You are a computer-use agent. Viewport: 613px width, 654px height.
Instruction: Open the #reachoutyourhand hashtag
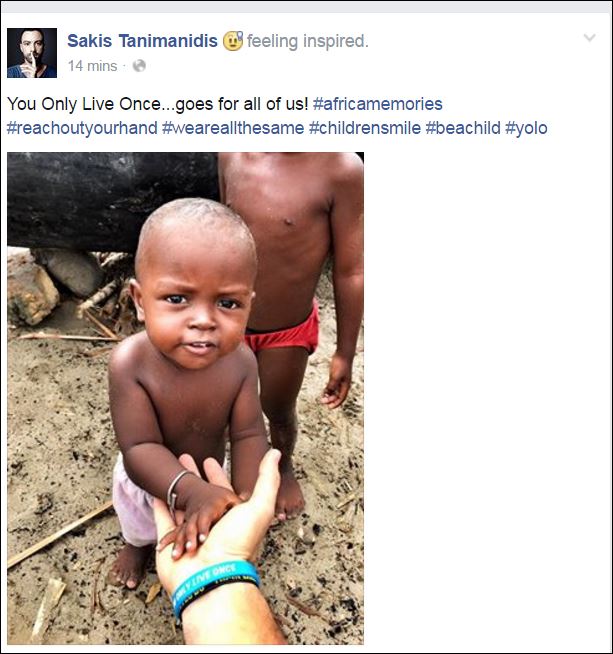[82, 128]
